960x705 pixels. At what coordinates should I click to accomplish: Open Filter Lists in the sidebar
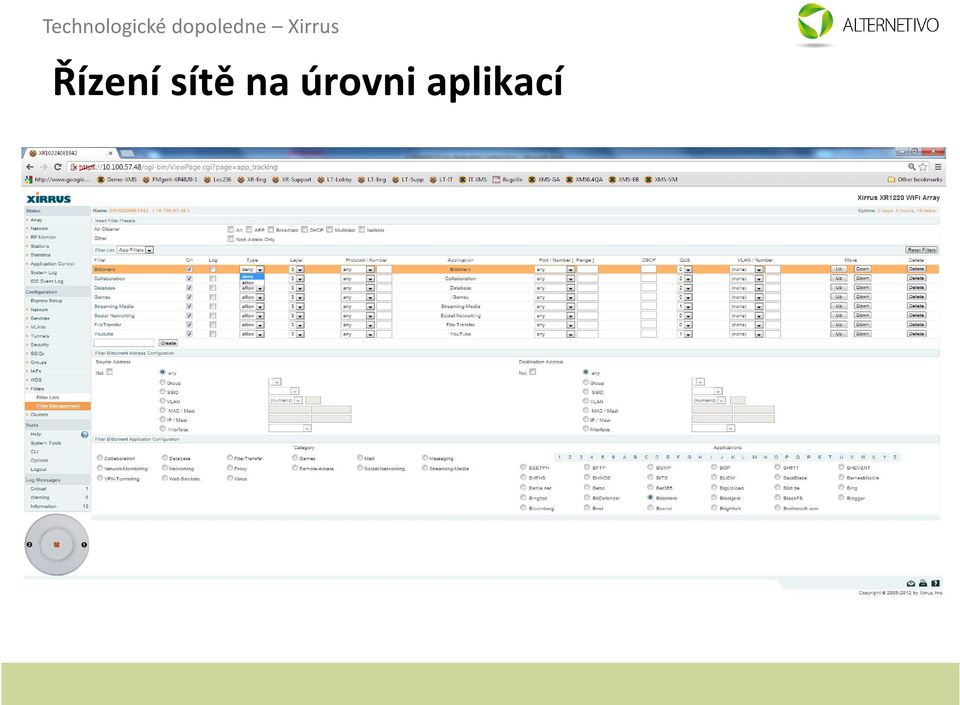48,397
